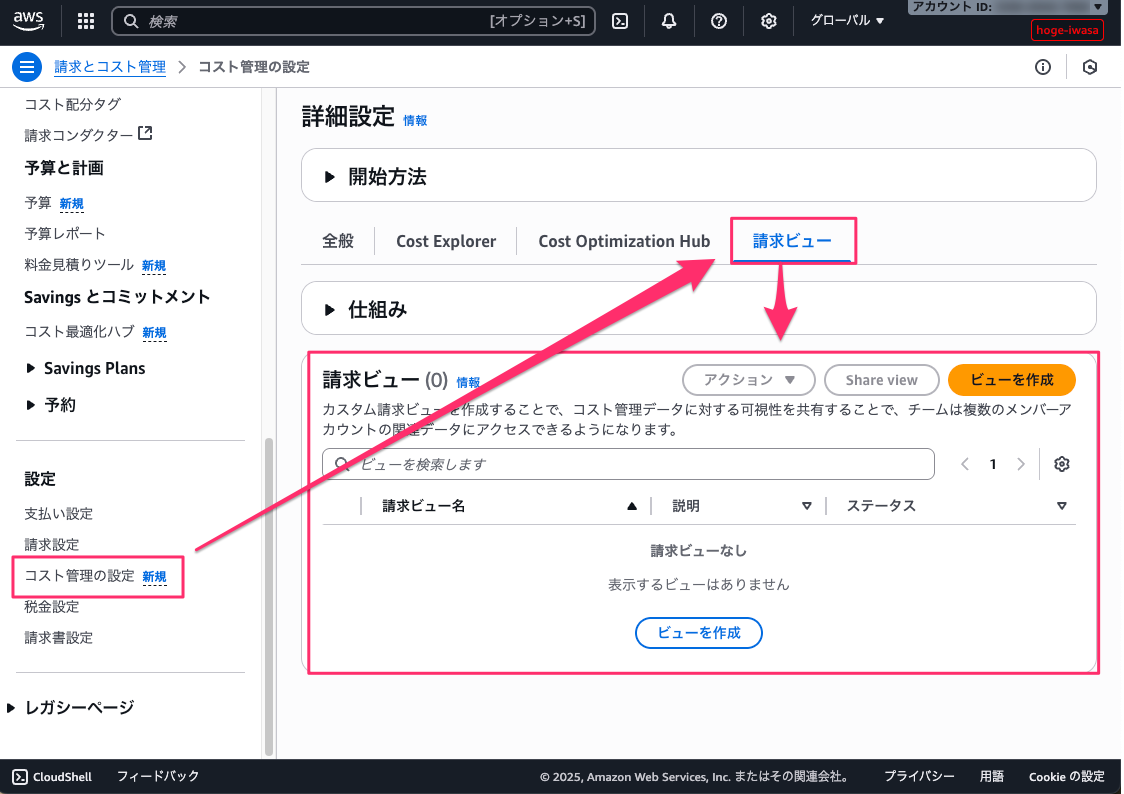Open 請求コンダクター in the sidebar
Viewport: 1124px width, 794px height.
click(78, 135)
